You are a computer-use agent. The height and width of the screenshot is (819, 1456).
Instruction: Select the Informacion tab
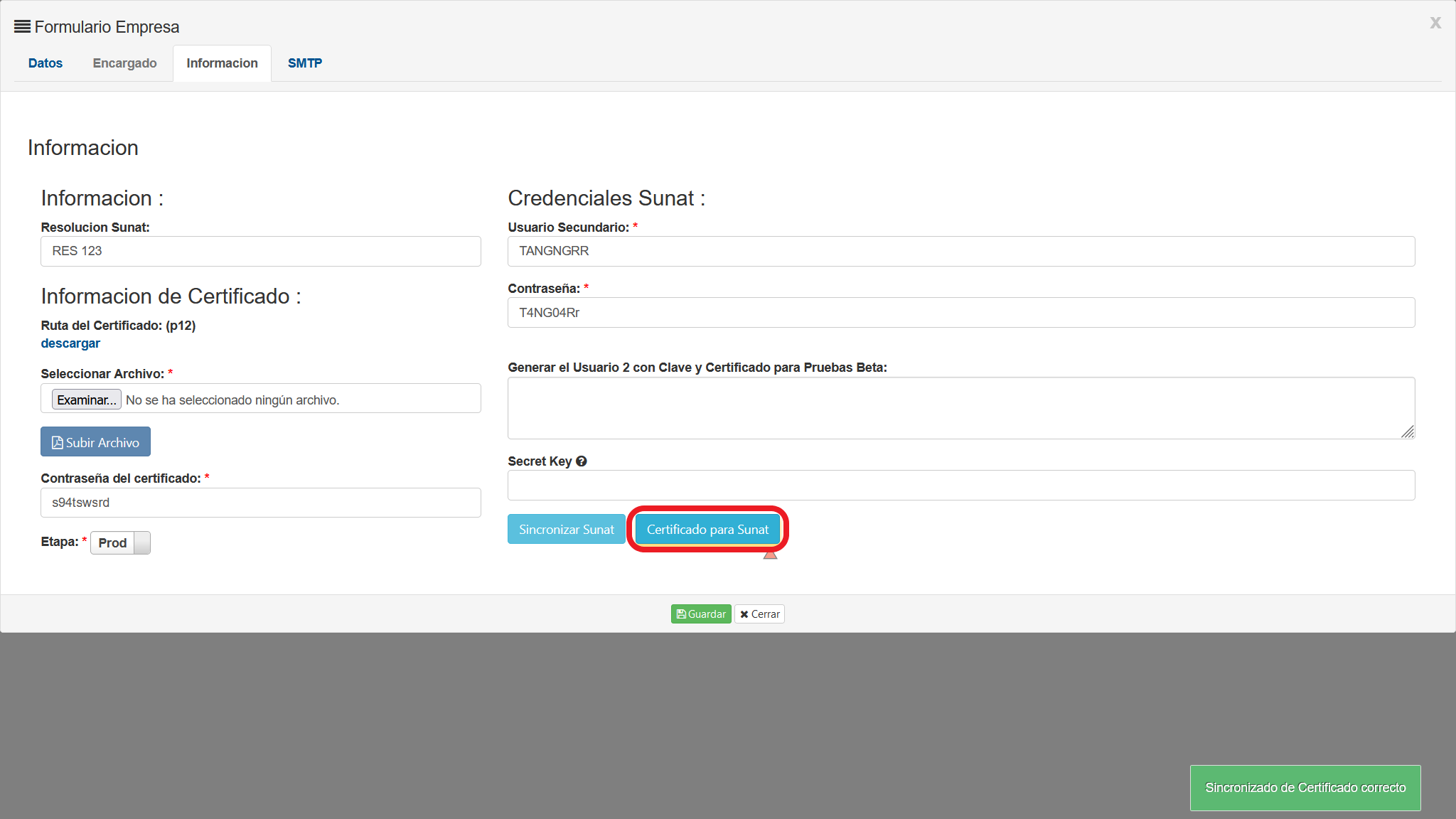pos(222,63)
